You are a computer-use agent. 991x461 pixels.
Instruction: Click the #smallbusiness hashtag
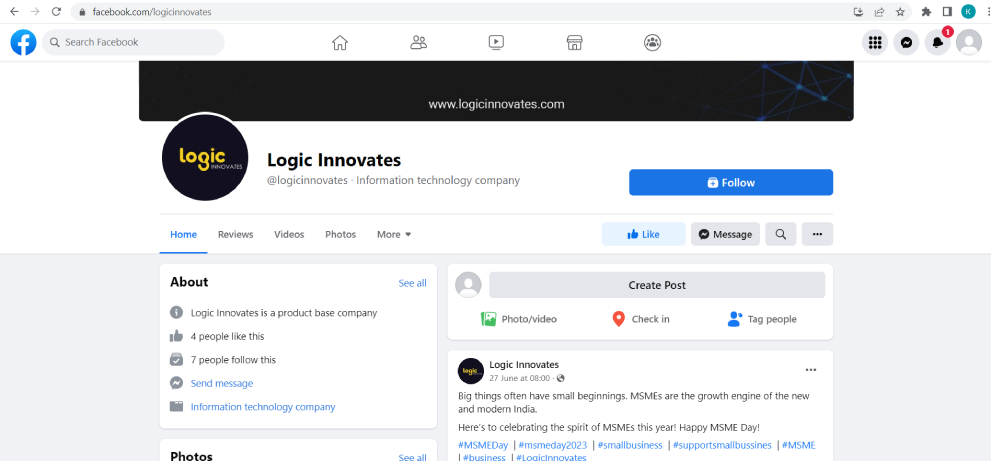tap(629, 445)
